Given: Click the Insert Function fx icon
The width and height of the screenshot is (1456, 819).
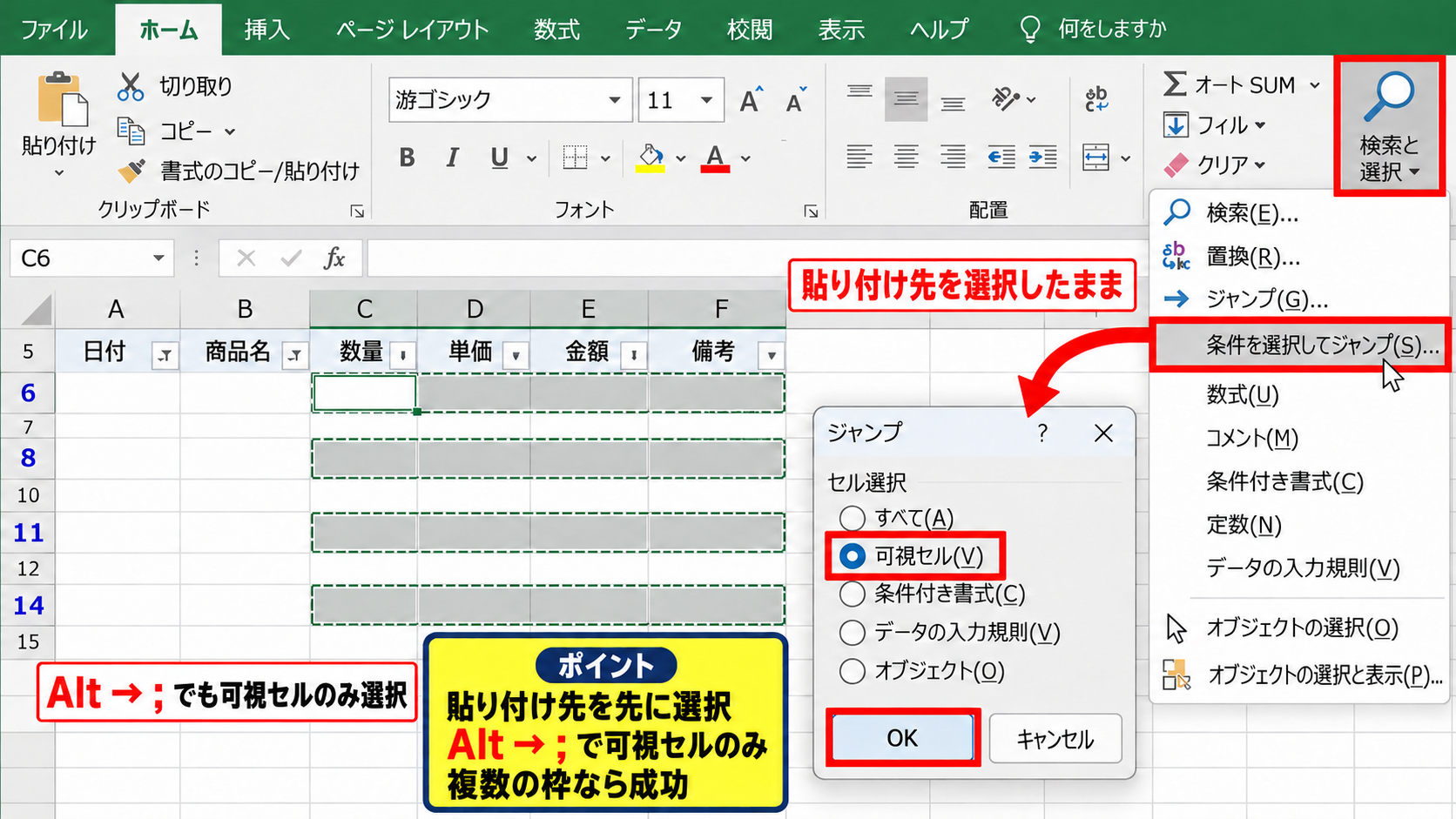Looking at the screenshot, I should pyautogui.click(x=334, y=258).
